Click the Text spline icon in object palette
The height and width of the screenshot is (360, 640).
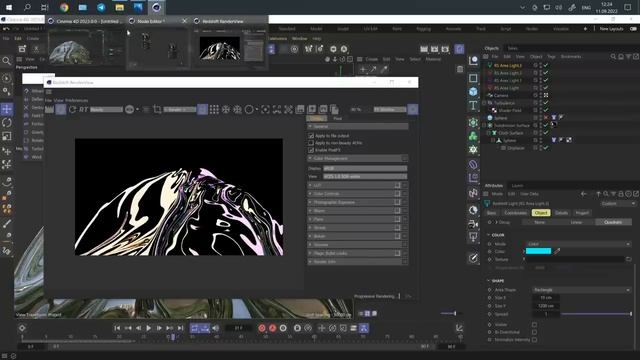473,106
